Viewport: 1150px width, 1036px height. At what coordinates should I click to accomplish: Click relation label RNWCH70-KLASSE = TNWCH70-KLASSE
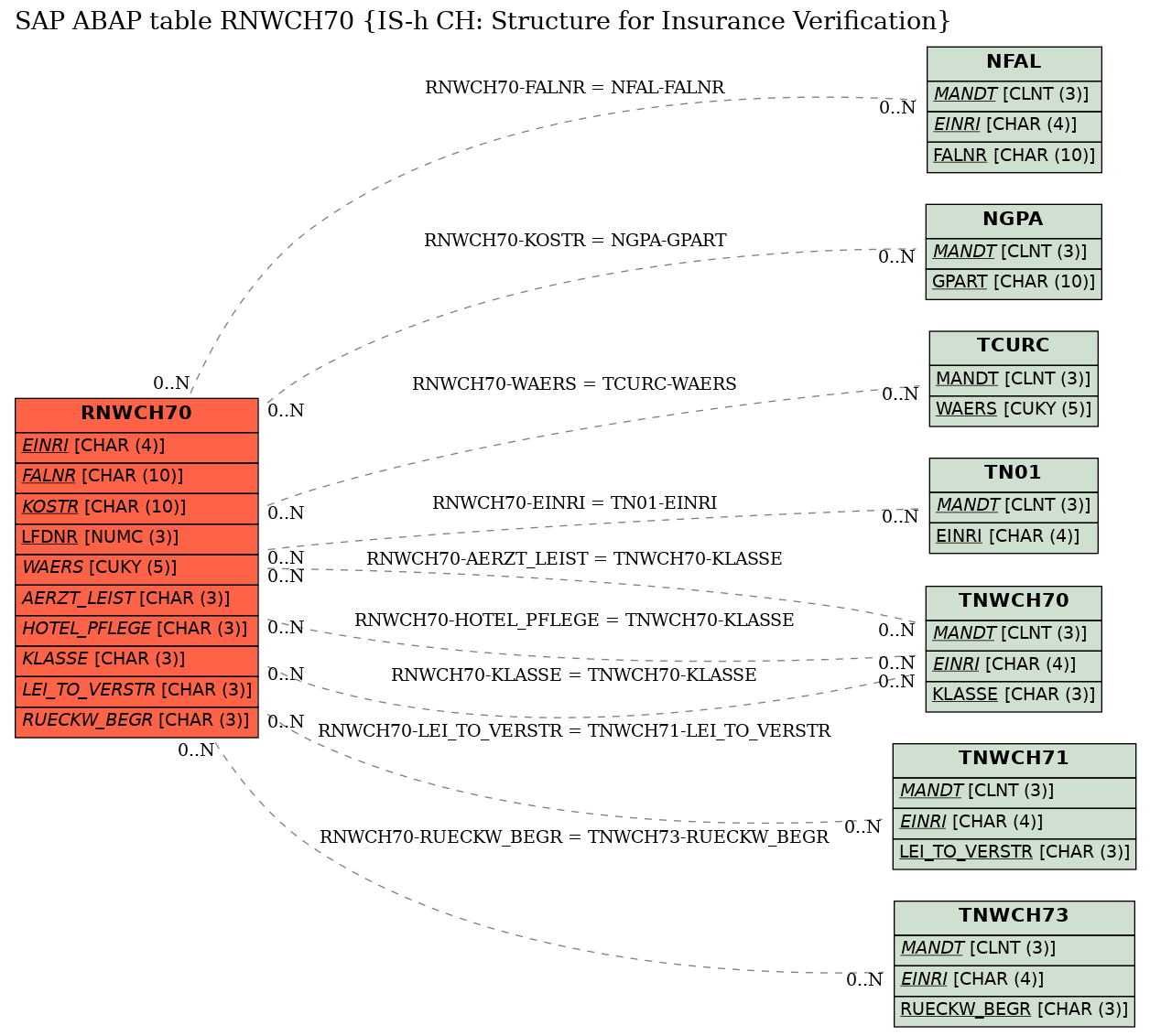pyautogui.click(x=574, y=675)
